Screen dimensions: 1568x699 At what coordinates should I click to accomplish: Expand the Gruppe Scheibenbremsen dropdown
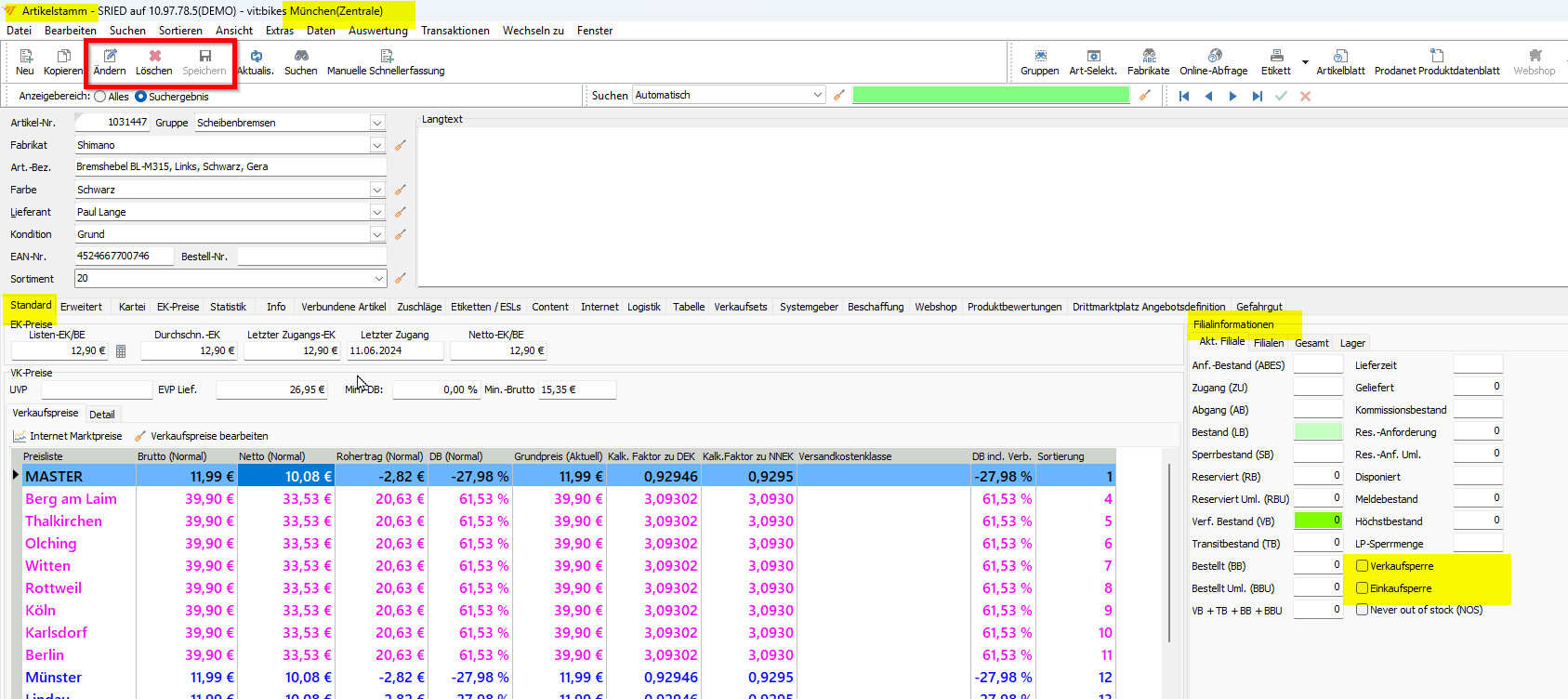click(377, 123)
